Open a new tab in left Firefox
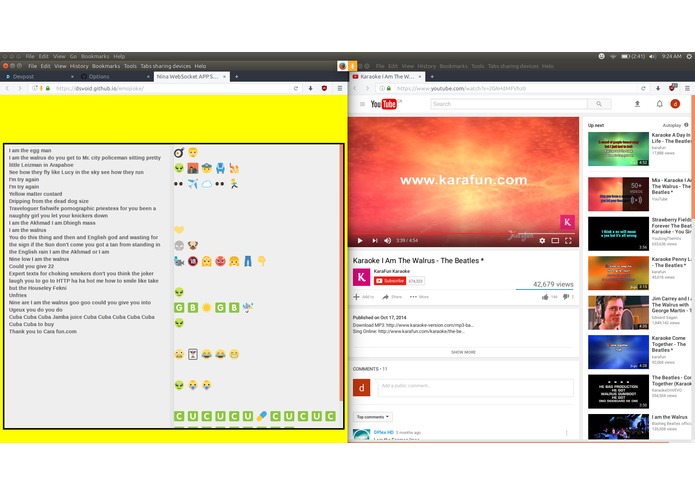This screenshot has height=494, width=695. coord(237,77)
